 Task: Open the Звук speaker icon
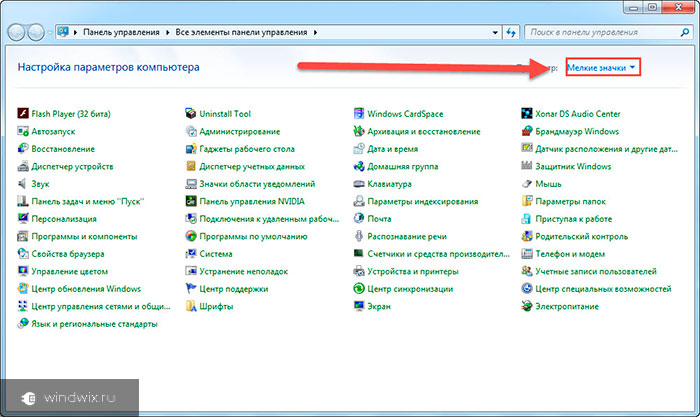23,183
